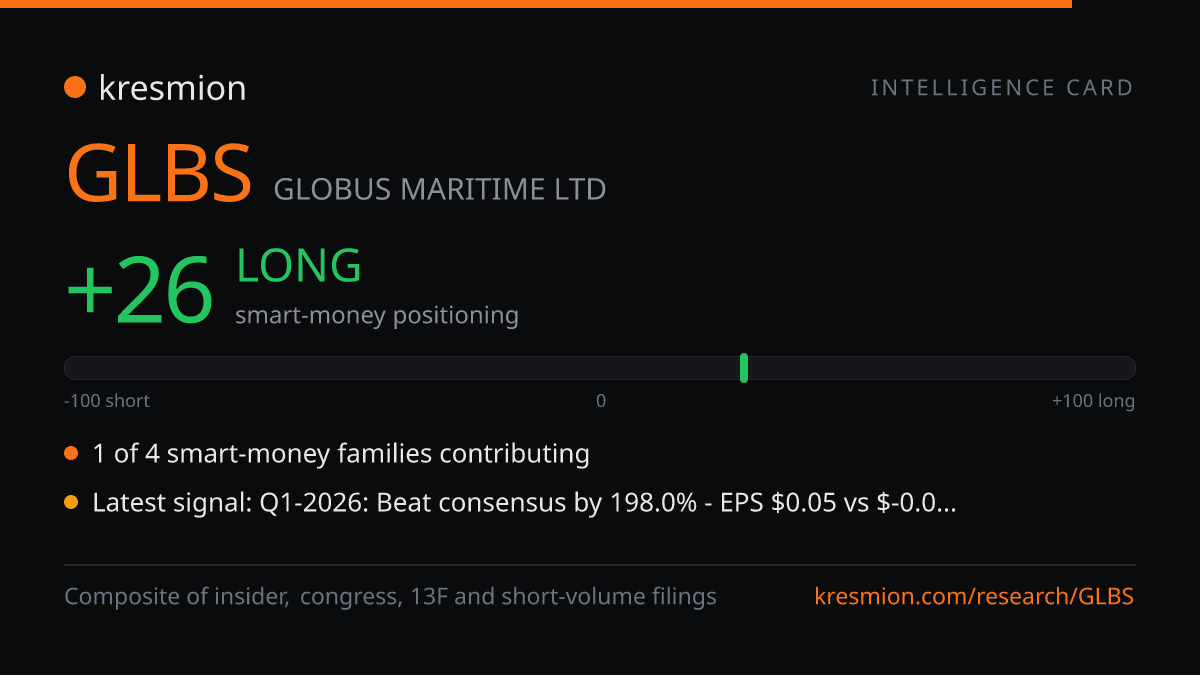Click the GLOBUS MARITIME LTD company name
The height and width of the screenshot is (675, 1200).
(x=440, y=189)
